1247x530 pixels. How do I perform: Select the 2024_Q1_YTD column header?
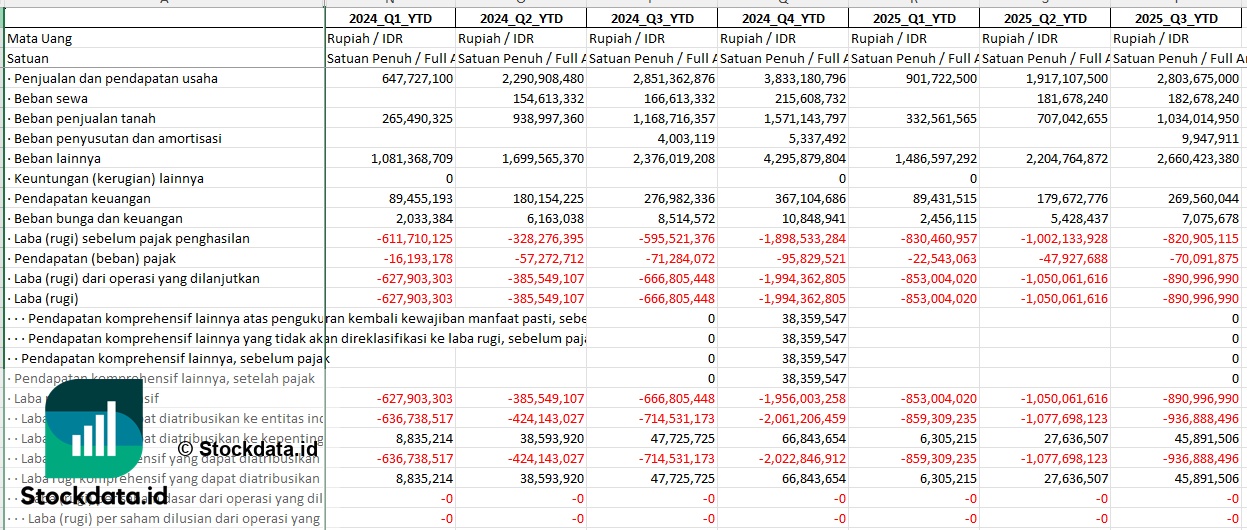point(390,19)
